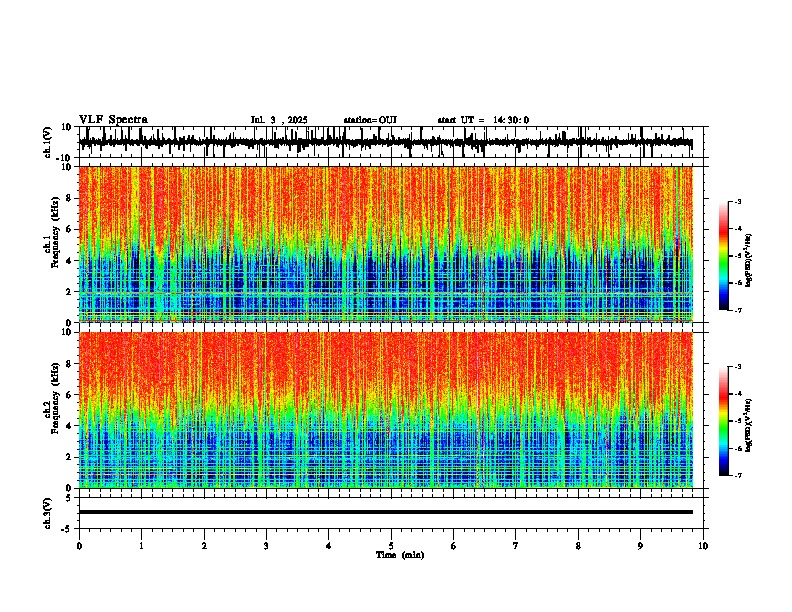Viewport: 792px width, 612px height.
Task: Click the 5 tick on the Time axis
Action: coord(391,546)
